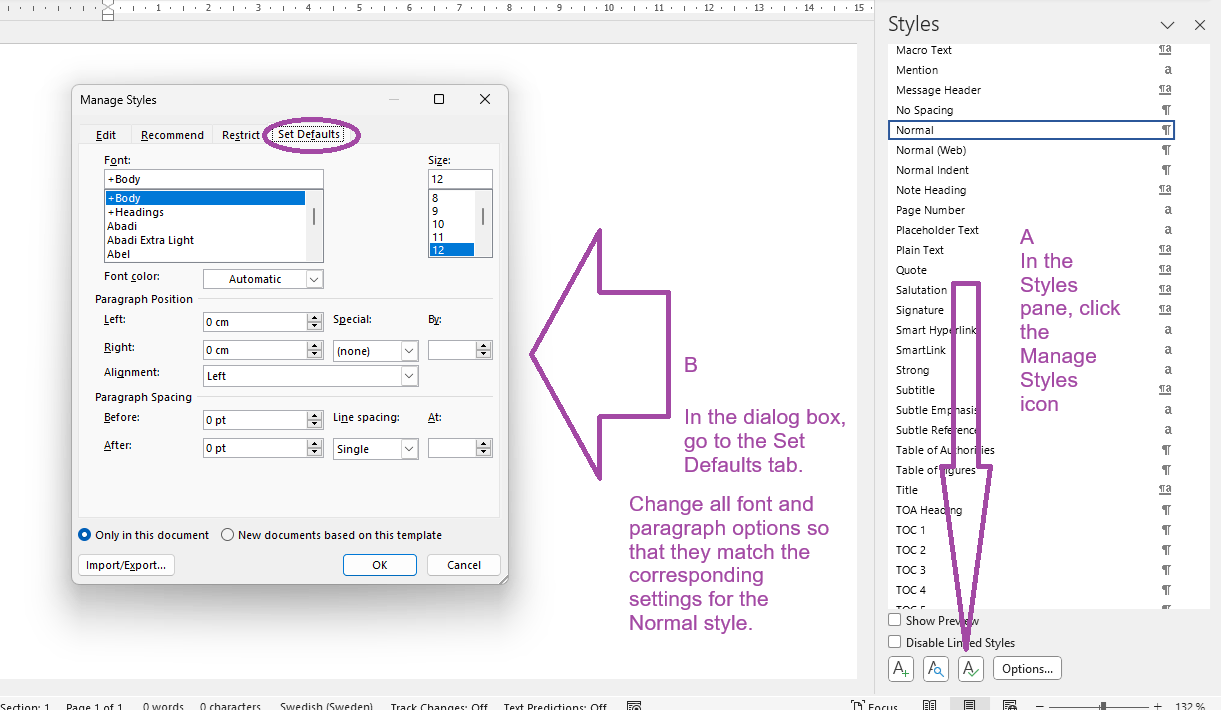Choose Abel in the font list

(205, 254)
